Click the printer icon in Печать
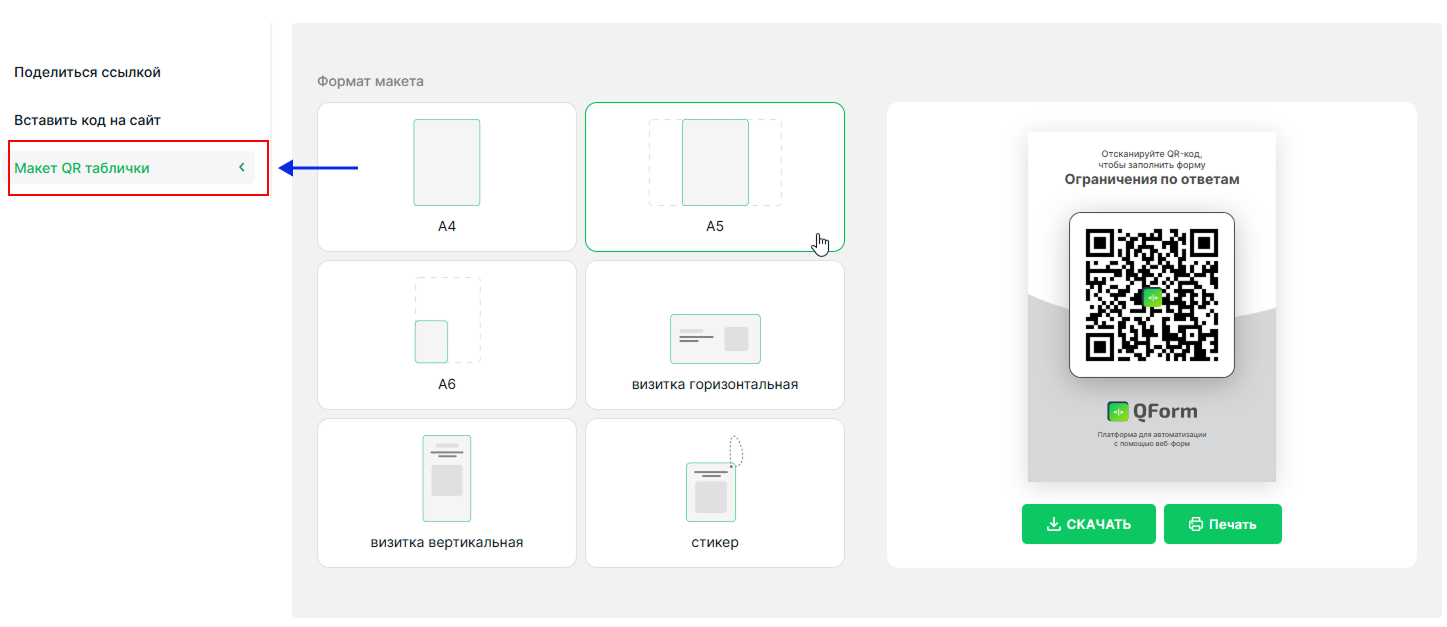Image resolution: width=1447 pixels, height=627 pixels. click(x=1195, y=524)
